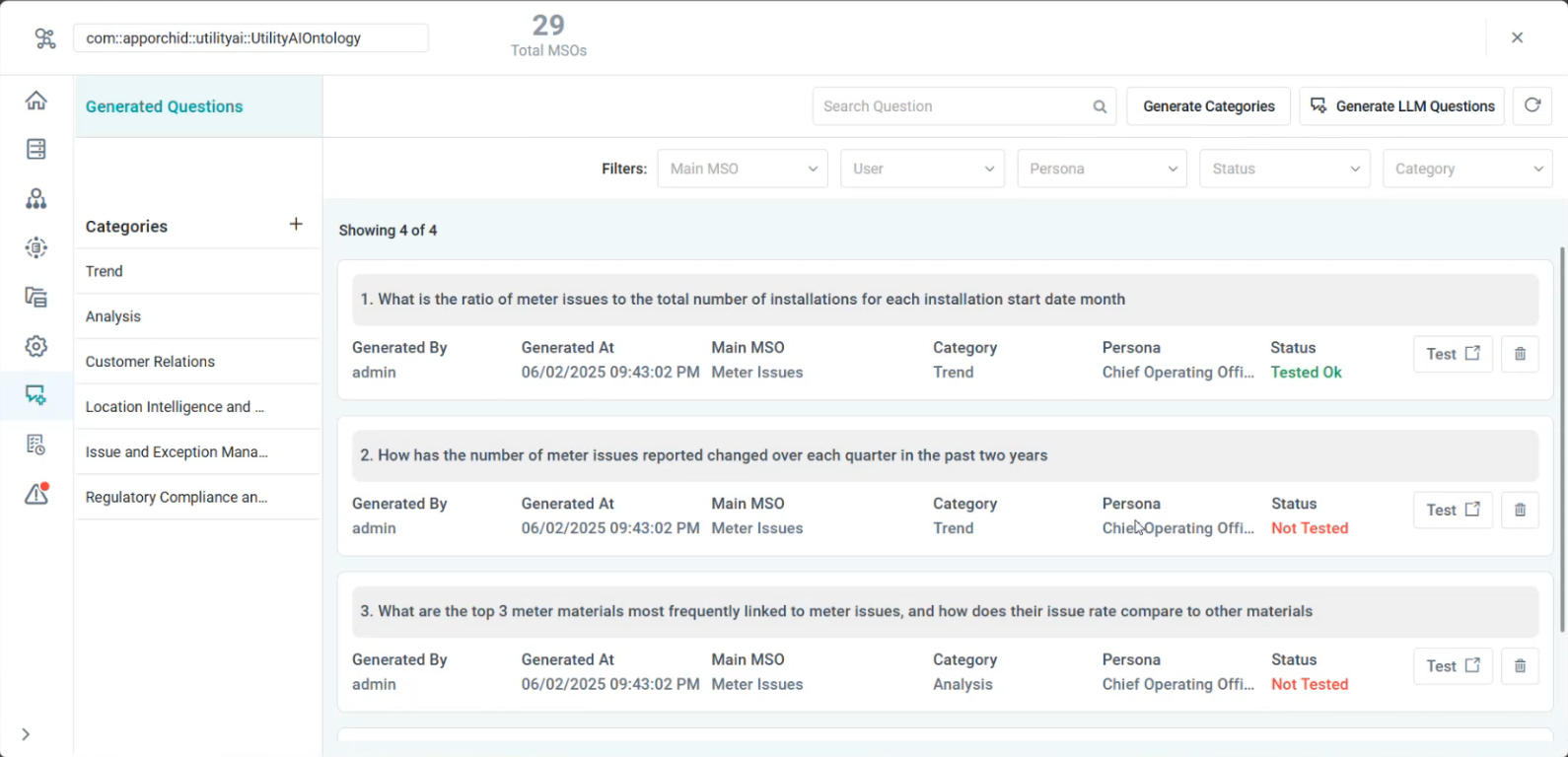This screenshot has width=1568, height=757.
Task: Delete question 1 using its trash icon
Action: click(1520, 354)
